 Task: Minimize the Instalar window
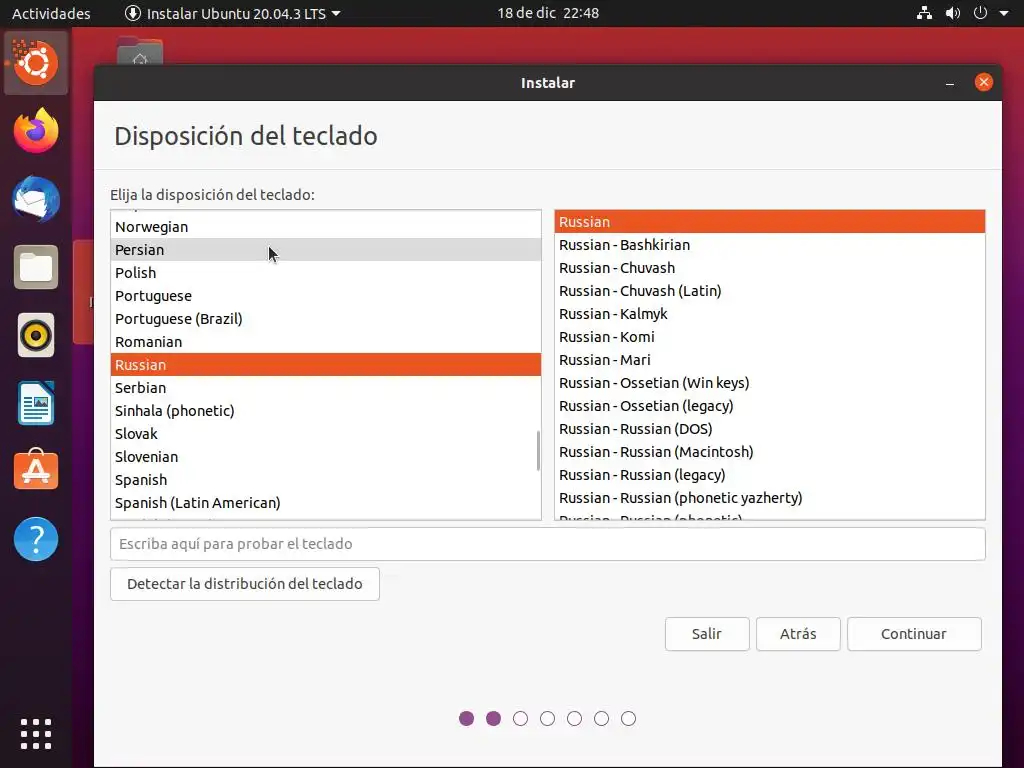(950, 83)
